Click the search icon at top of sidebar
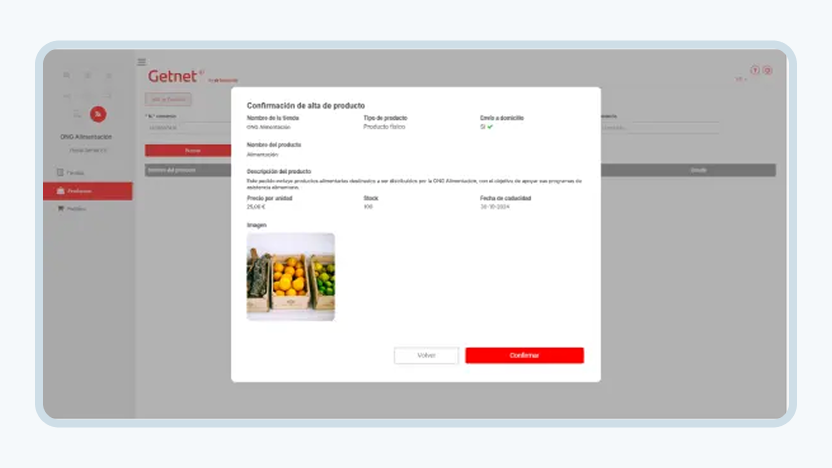 [x=66, y=75]
